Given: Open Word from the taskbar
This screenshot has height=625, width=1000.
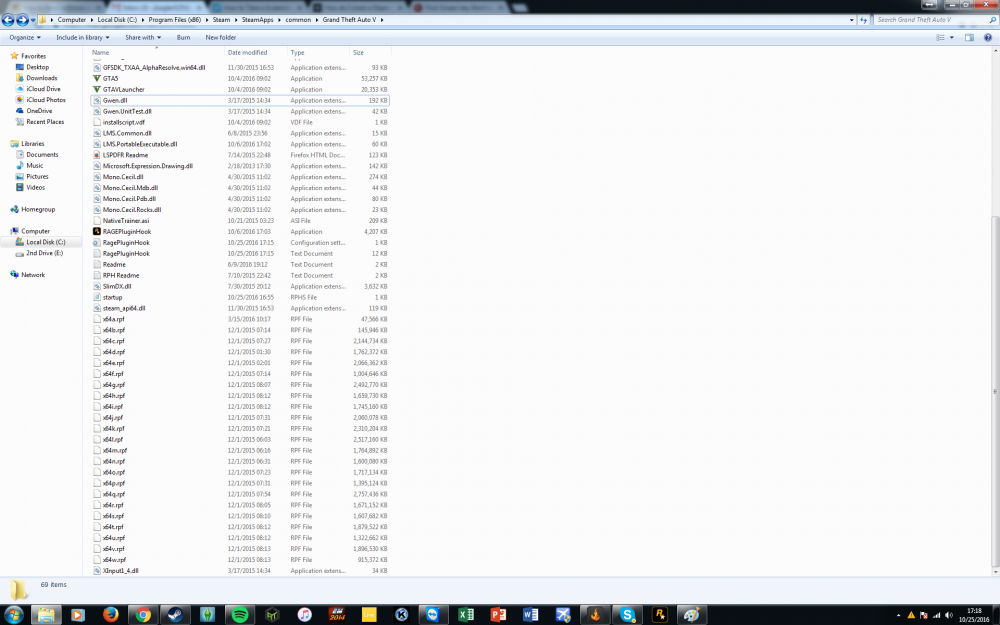Looking at the screenshot, I should pyautogui.click(x=531, y=615).
